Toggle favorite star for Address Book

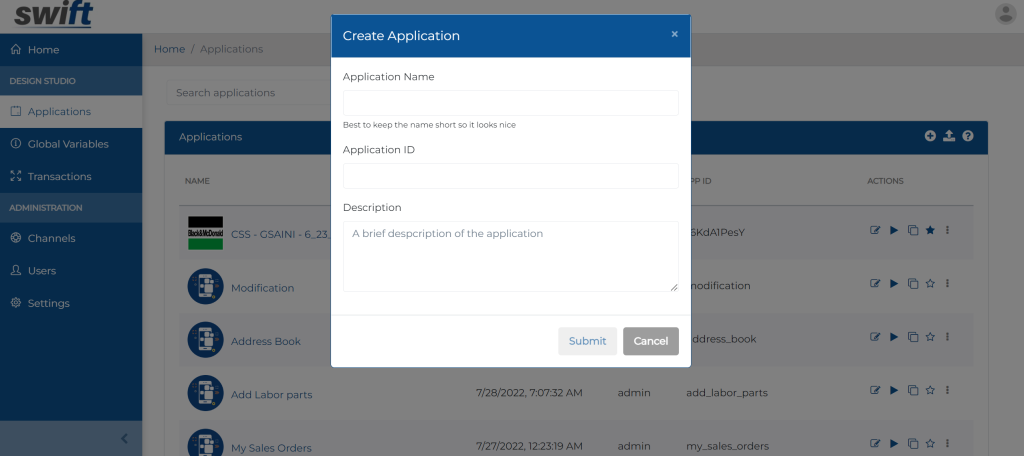[x=931, y=337]
